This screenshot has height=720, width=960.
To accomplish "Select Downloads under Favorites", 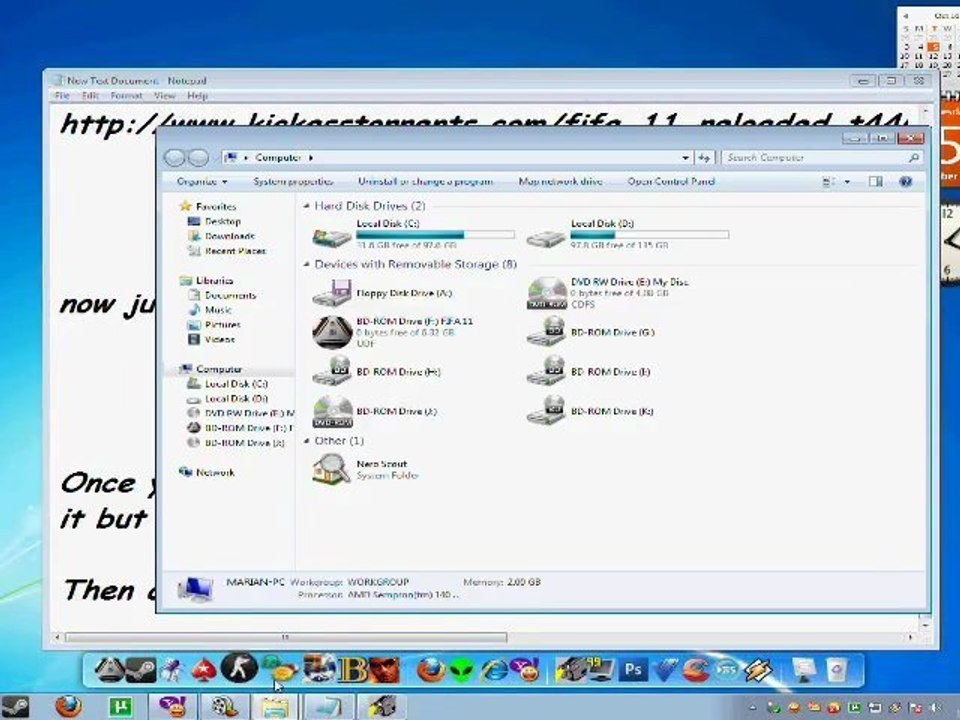I will tap(230, 236).
